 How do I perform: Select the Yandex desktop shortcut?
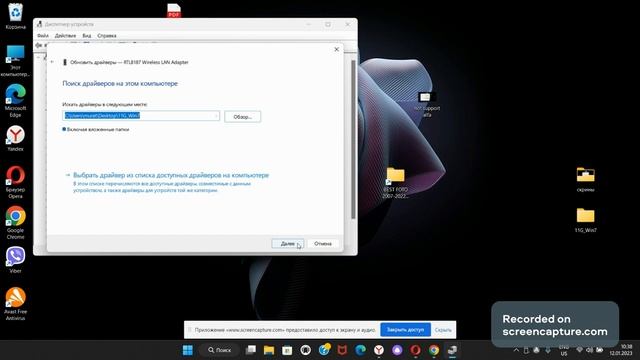[16, 139]
